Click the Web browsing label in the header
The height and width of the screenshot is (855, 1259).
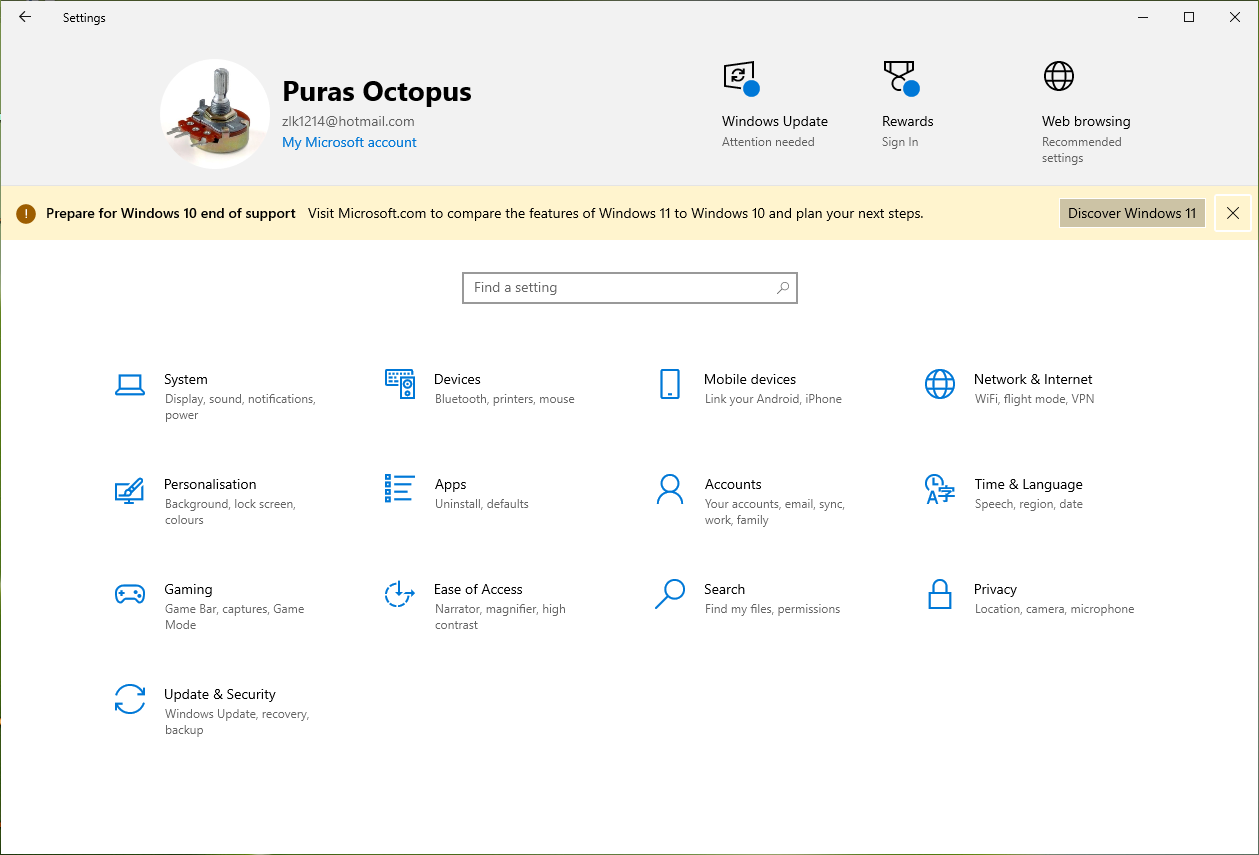click(1086, 121)
